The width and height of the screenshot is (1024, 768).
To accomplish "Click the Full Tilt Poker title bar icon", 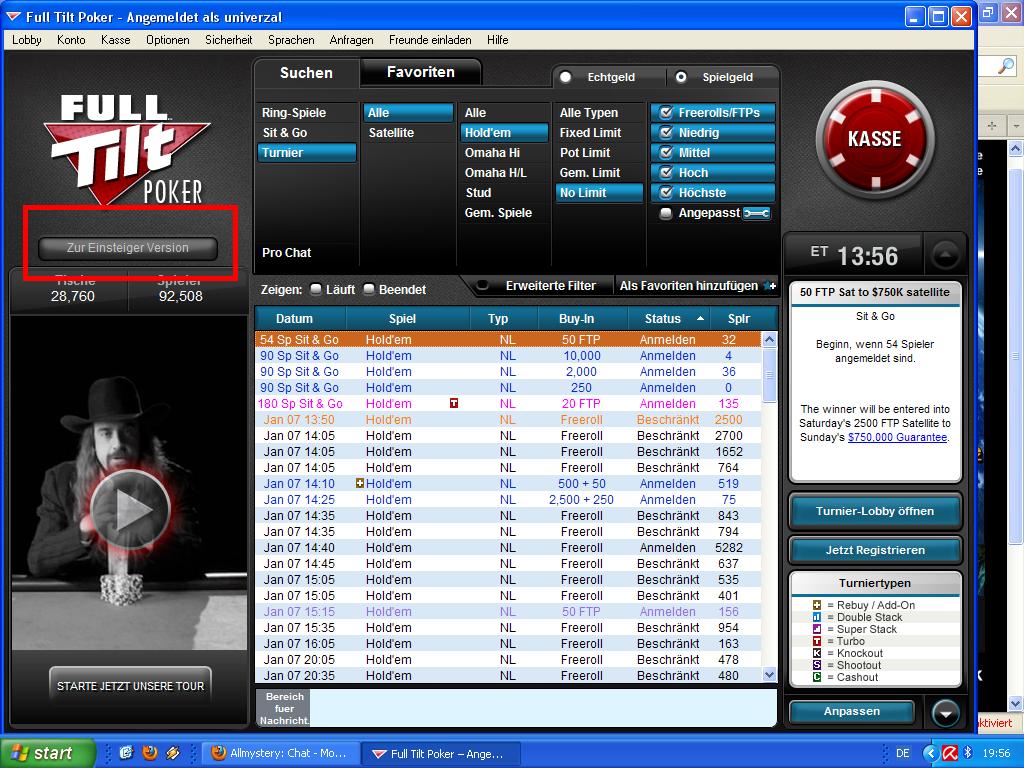I will coord(12,16).
